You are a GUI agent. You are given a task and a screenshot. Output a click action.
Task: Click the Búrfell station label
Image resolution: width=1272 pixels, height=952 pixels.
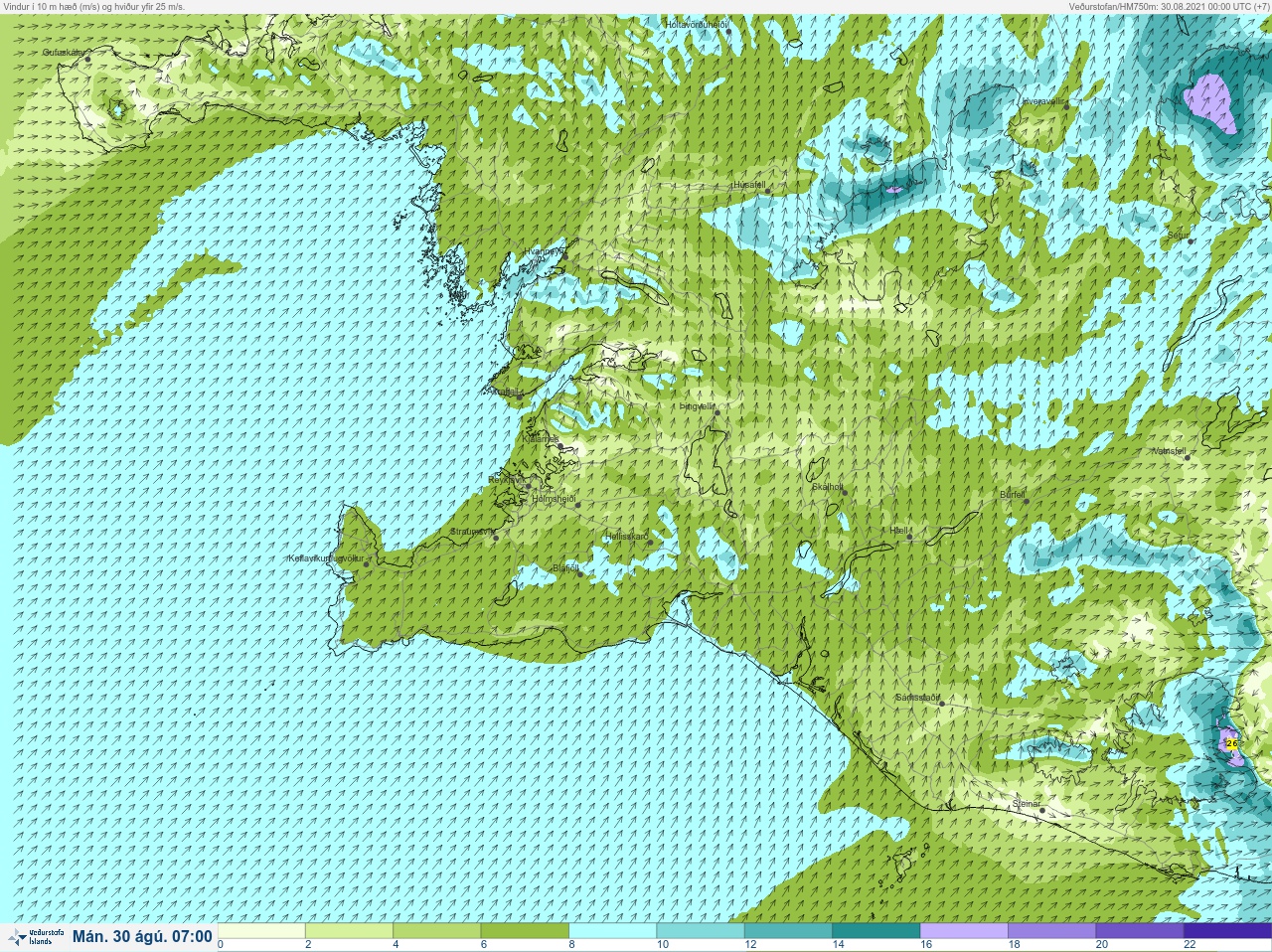[x=1013, y=494]
